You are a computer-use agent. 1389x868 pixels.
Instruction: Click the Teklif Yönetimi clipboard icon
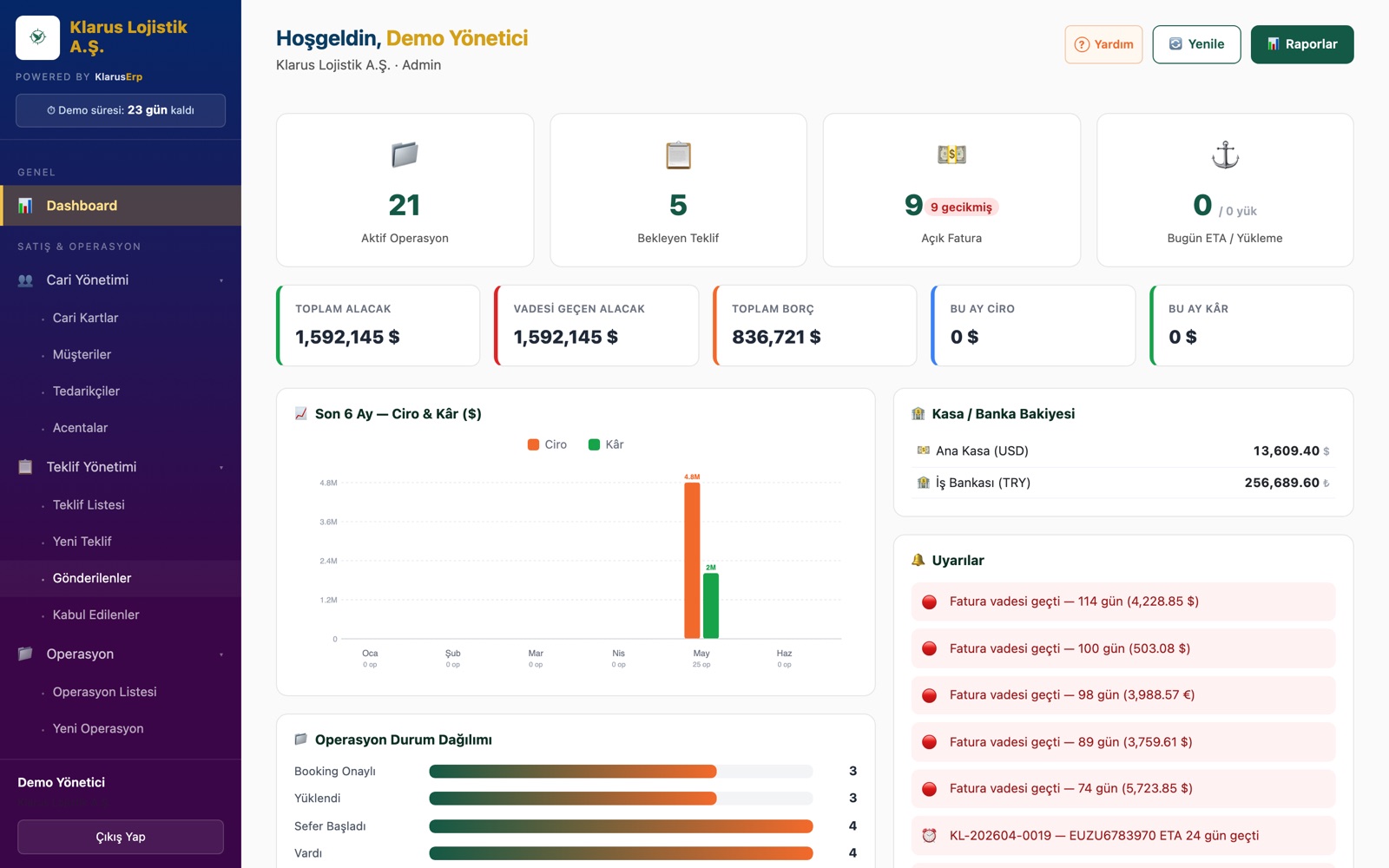tap(25, 467)
